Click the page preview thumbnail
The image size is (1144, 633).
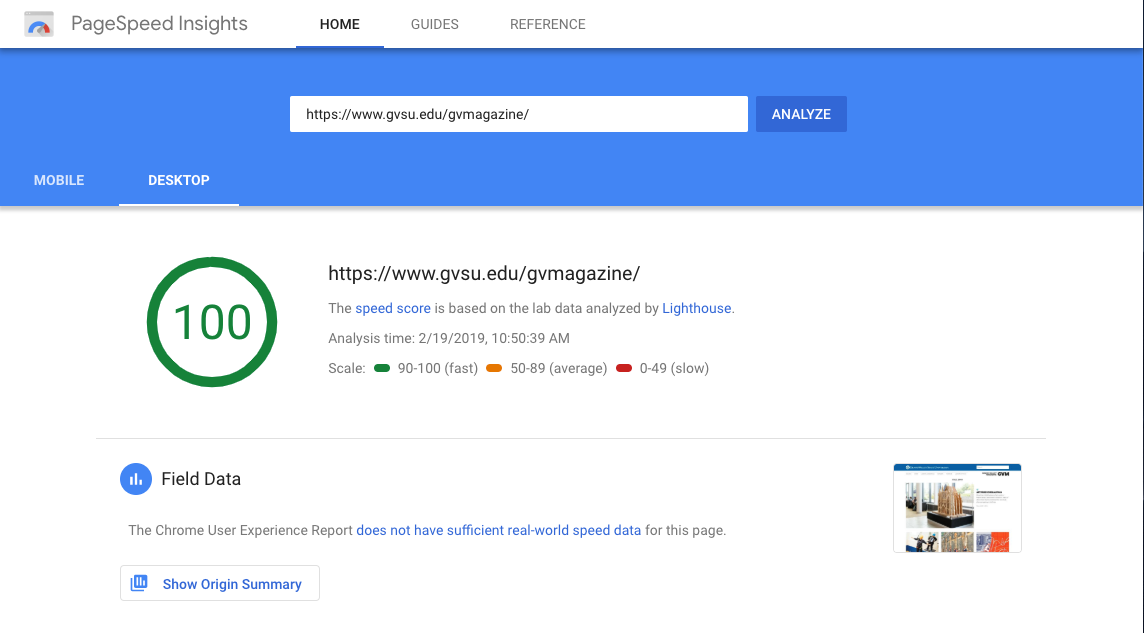pyautogui.click(x=956, y=507)
